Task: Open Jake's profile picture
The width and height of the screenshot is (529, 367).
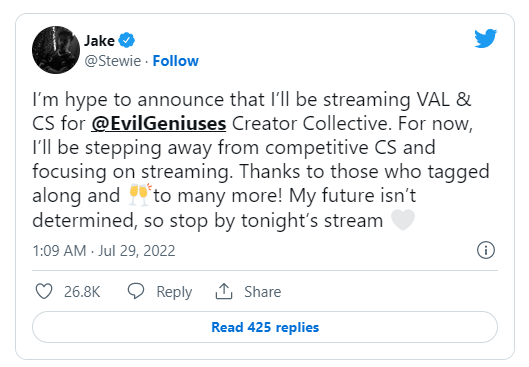Action: point(56,50)
